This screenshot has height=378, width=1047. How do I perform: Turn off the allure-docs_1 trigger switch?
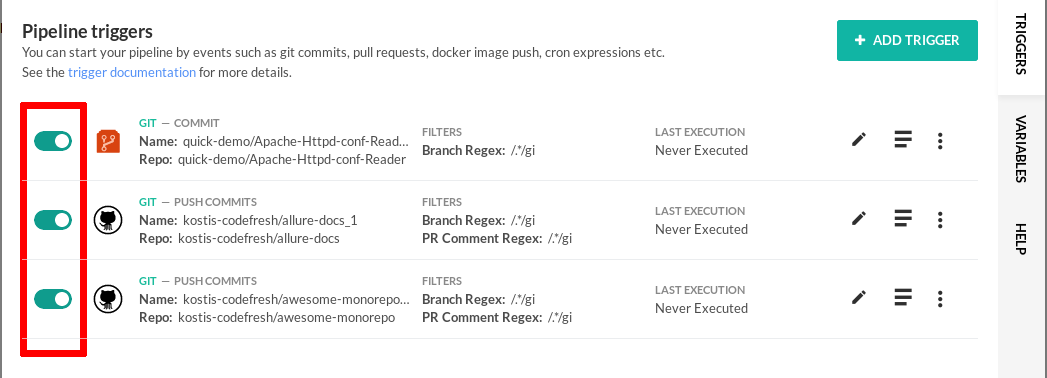[53, 220]
